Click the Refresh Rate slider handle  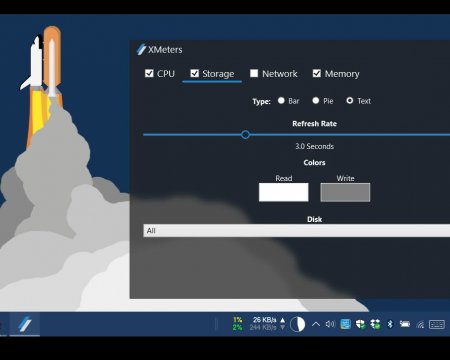[245, 135]
